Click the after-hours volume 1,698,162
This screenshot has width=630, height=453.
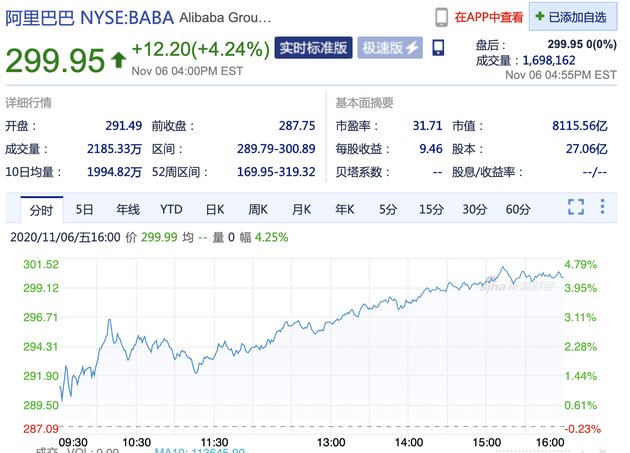(549, 60)
